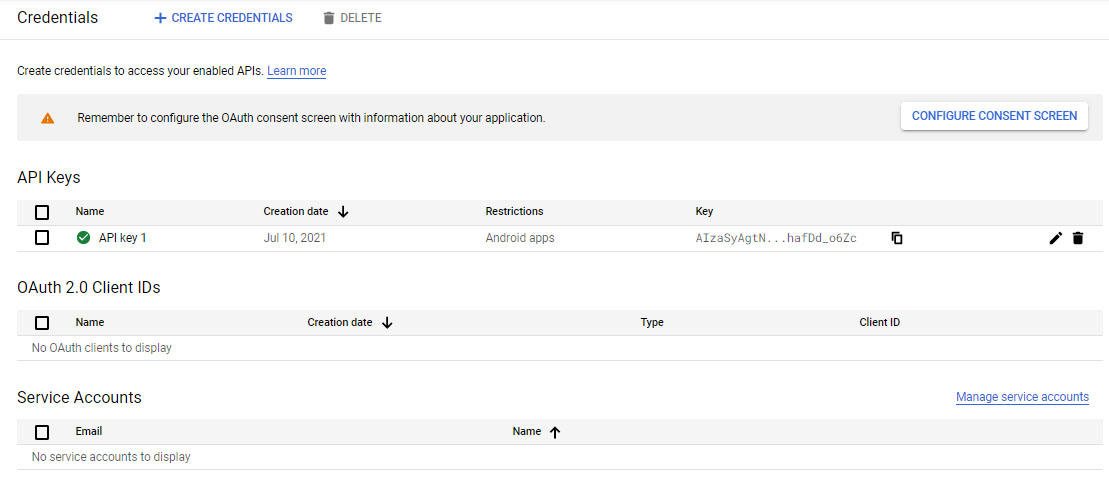Click the orange warning triangle icon
Screen dimensions: 1109x485
point(48,118)
